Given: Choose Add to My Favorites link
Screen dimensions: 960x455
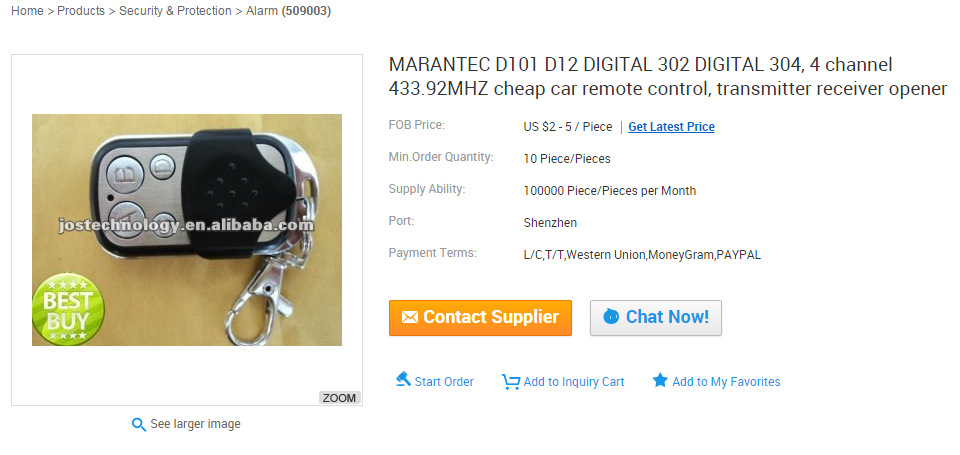Looking at the screenshot, I should (x=726, y=382).
